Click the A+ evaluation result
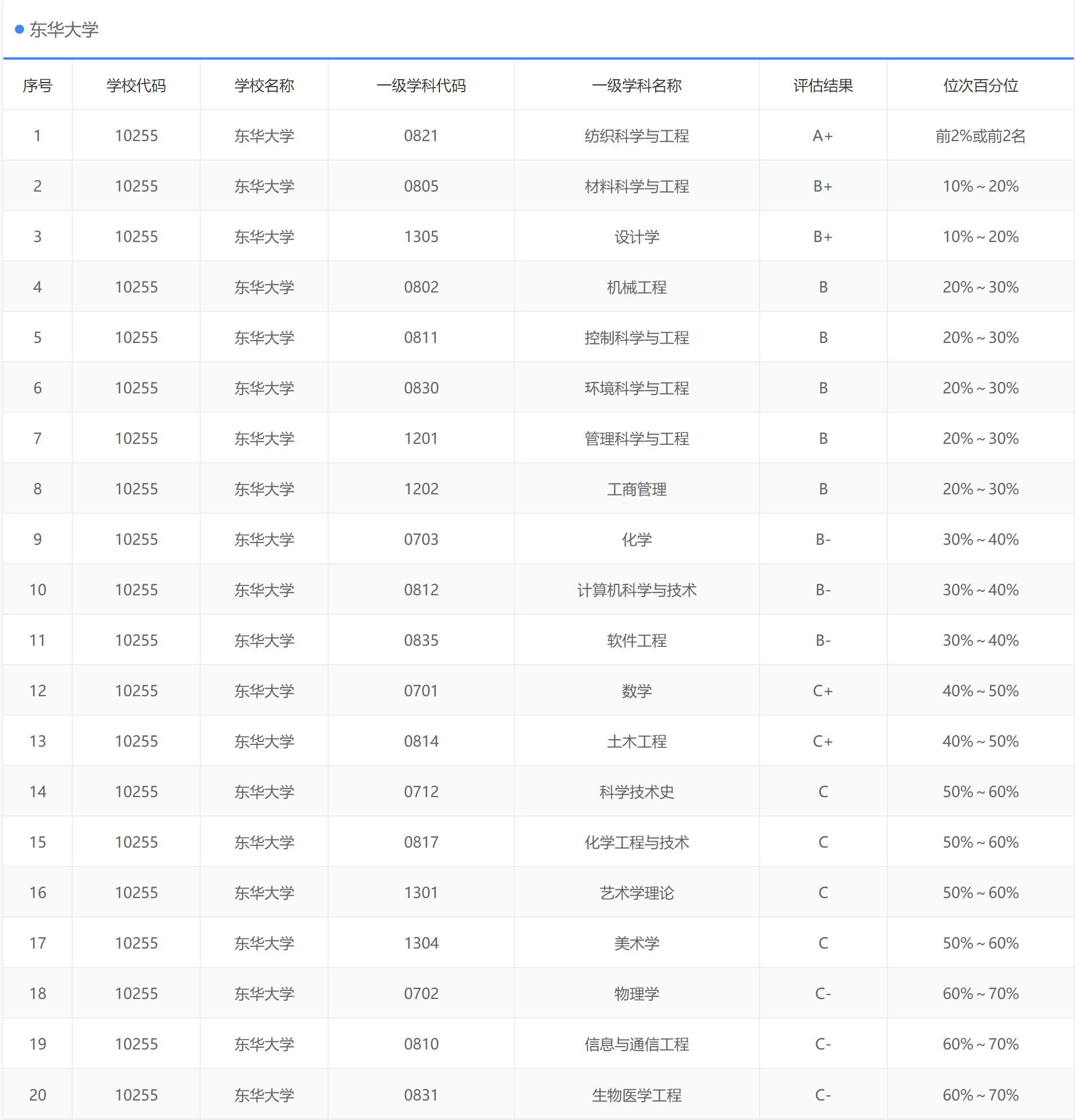Viewport: 1075px width, 1120px height. 823,136
